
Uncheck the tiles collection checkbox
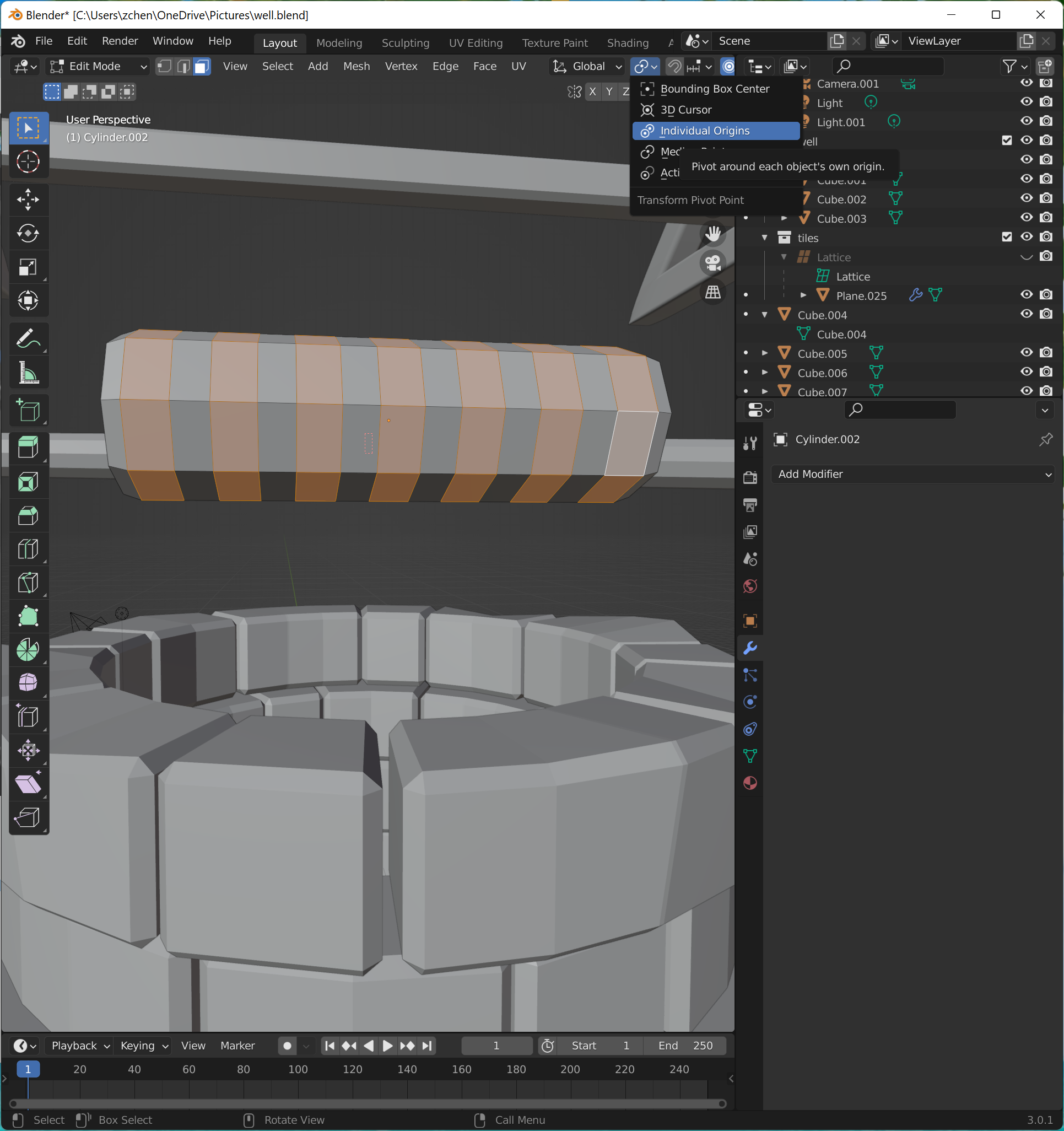click(1007, 237)
